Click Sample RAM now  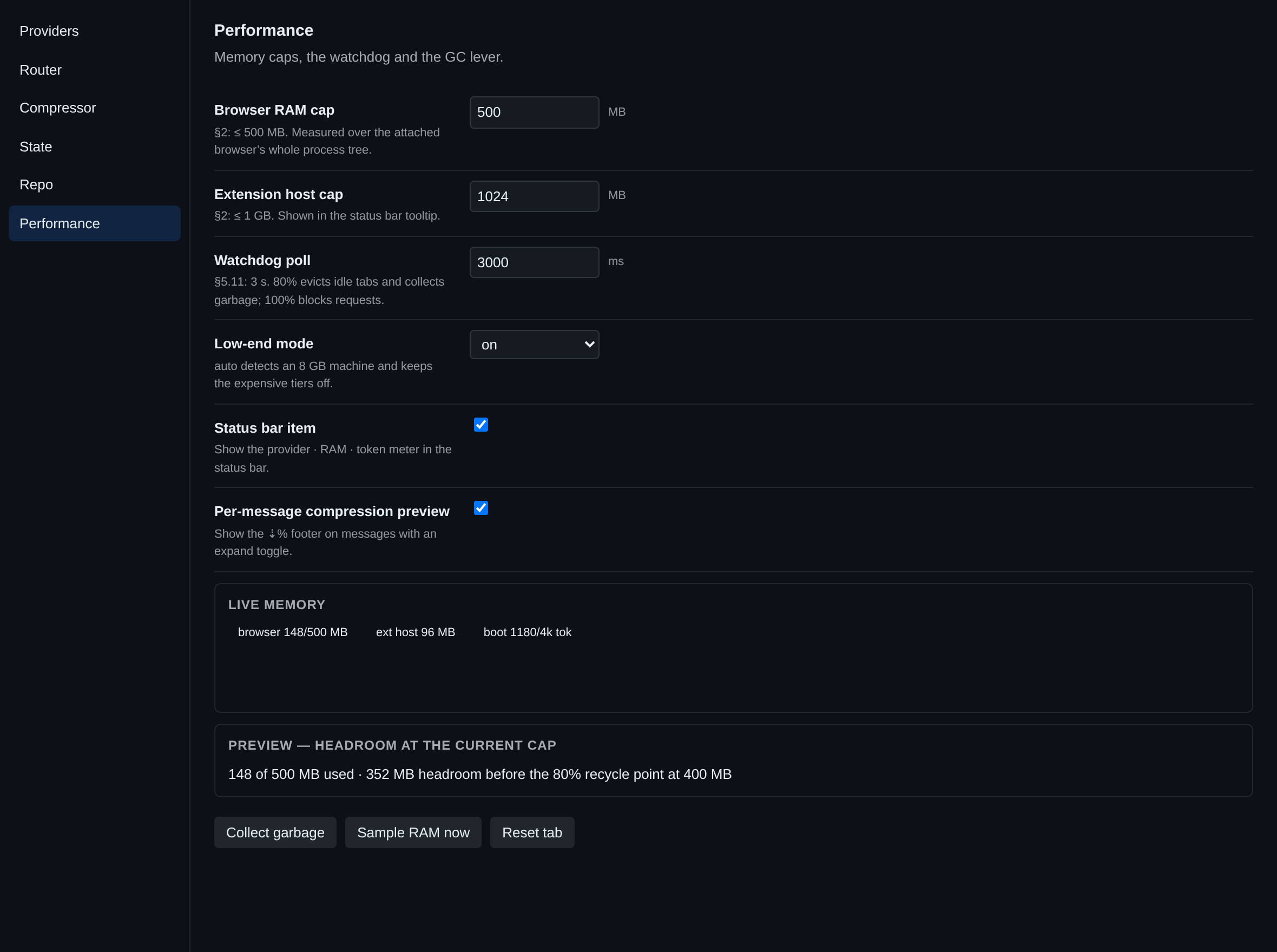click(413, 832)
